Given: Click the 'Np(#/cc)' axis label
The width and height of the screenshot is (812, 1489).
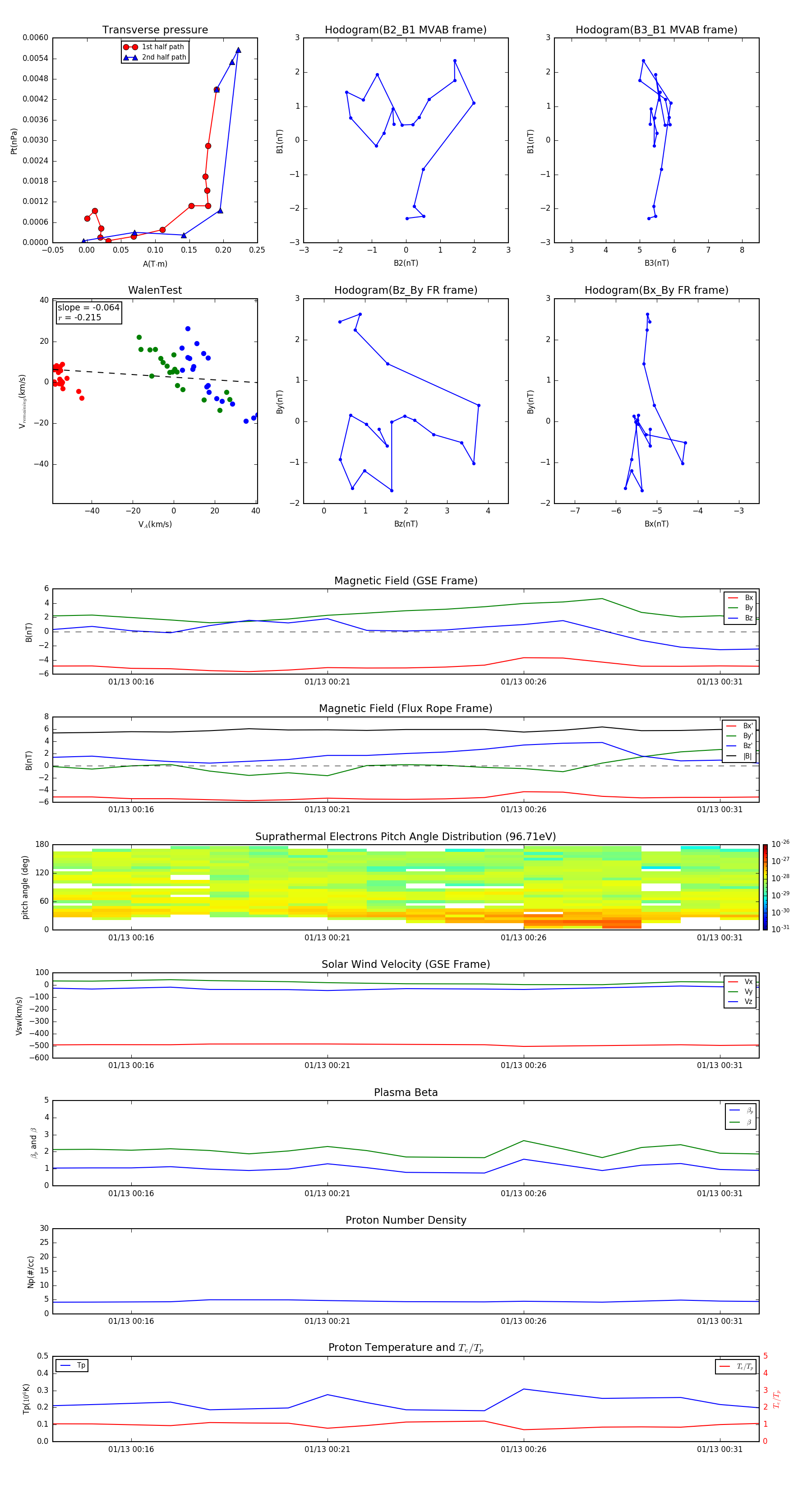Looking at the screenshot, I should 31,1272.
